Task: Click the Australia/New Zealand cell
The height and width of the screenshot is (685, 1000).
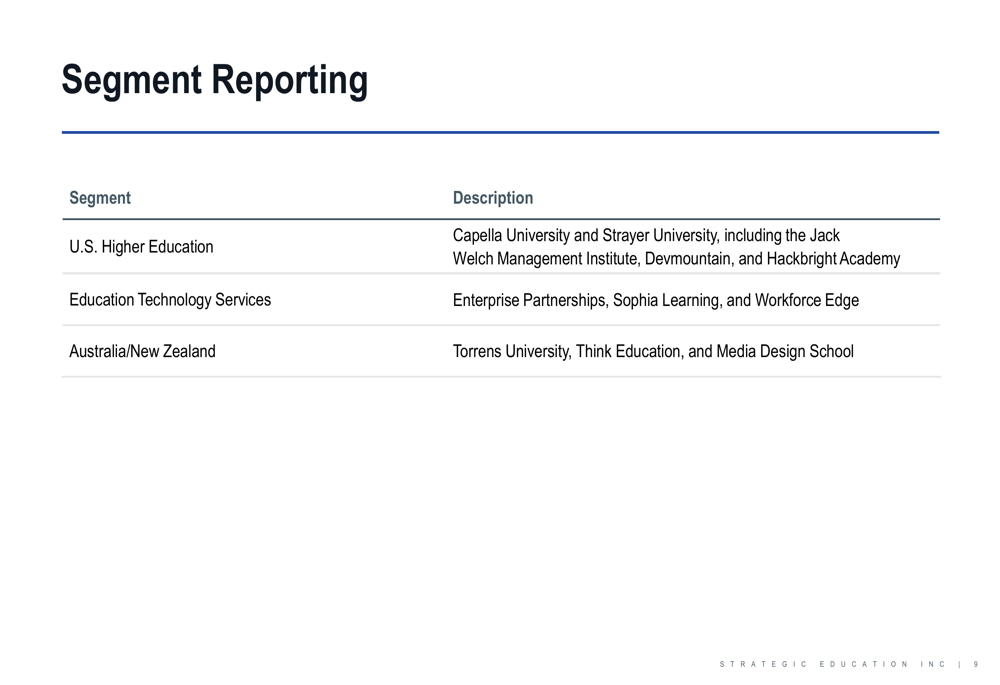Action: (142, 351)
